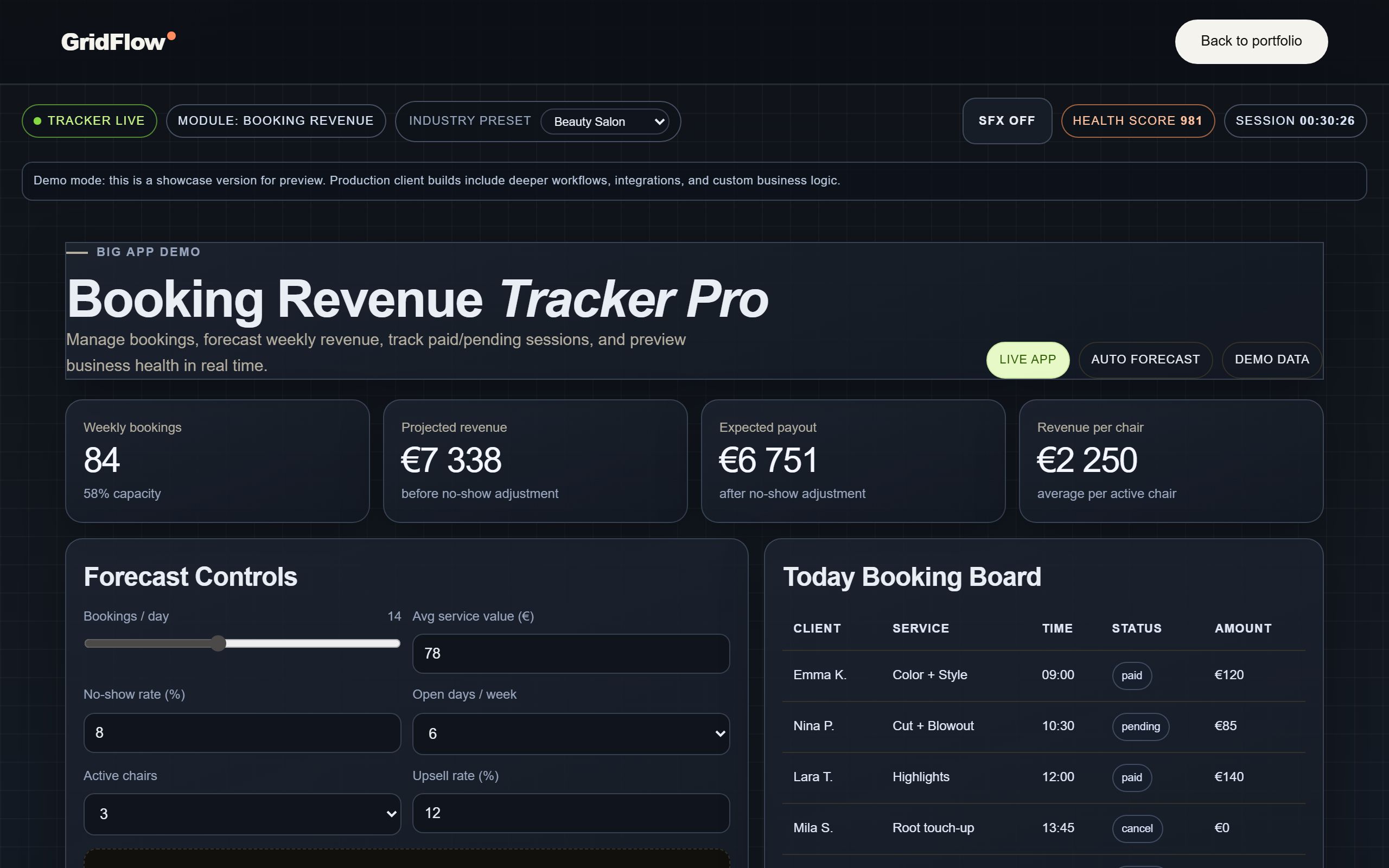1389x868 pixels.
Task: Click the client name Emma K.
Action: click(x=820, y=674)
